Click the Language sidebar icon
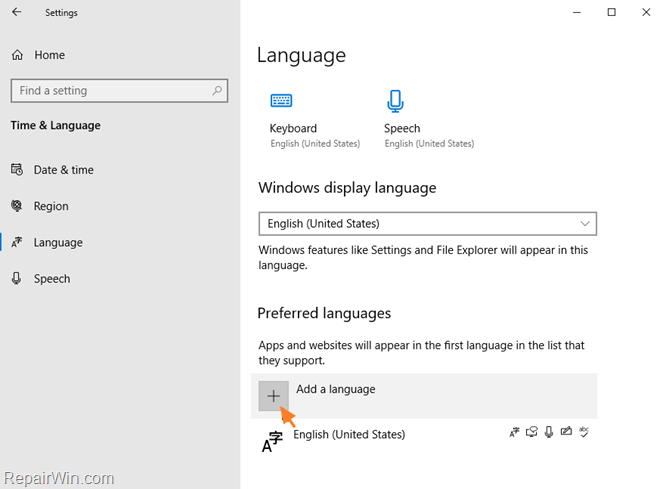The height and width of the screenshot is (489, 660). pos(17,242)
